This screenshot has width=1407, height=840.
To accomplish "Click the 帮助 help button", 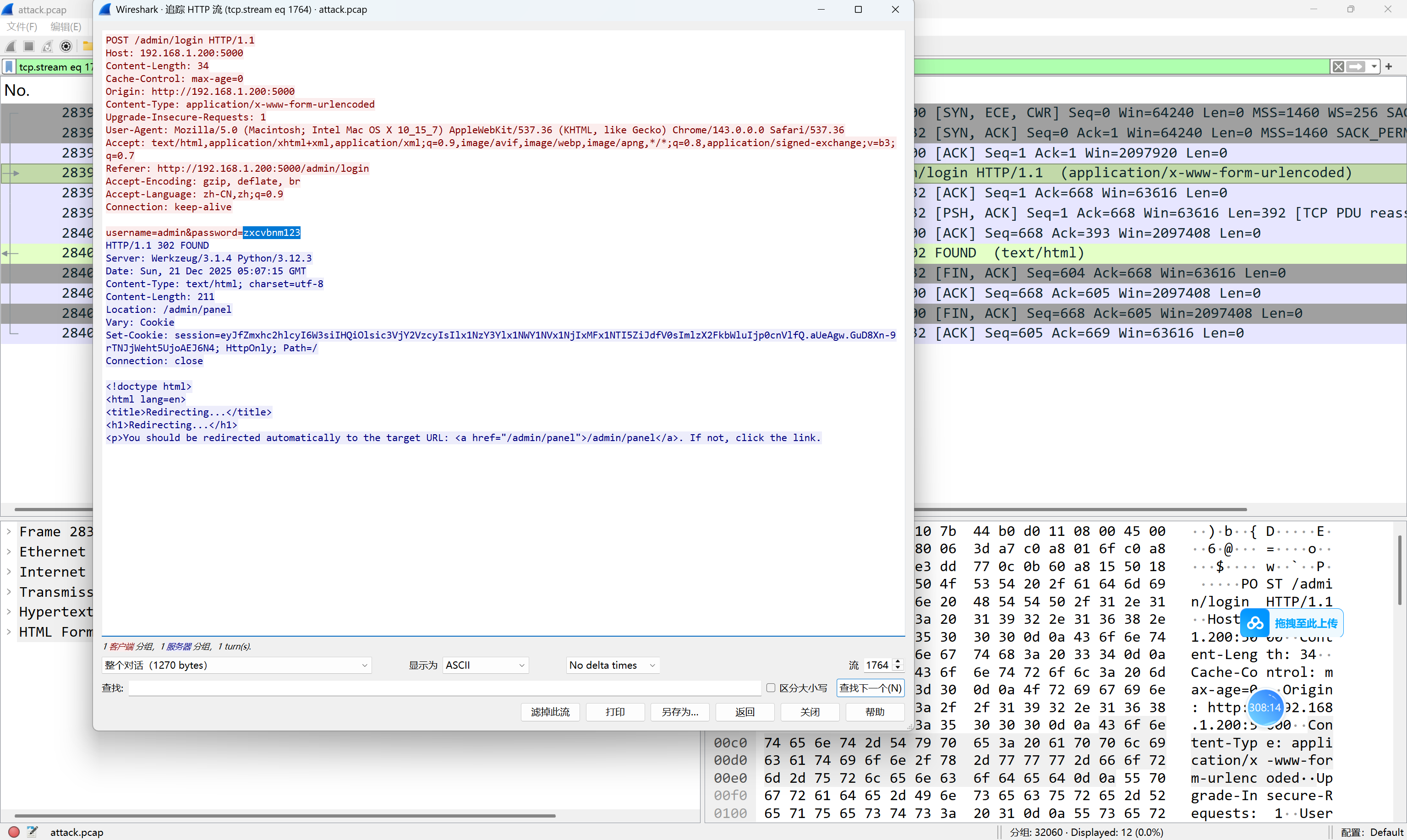I will tap(875, 711).
